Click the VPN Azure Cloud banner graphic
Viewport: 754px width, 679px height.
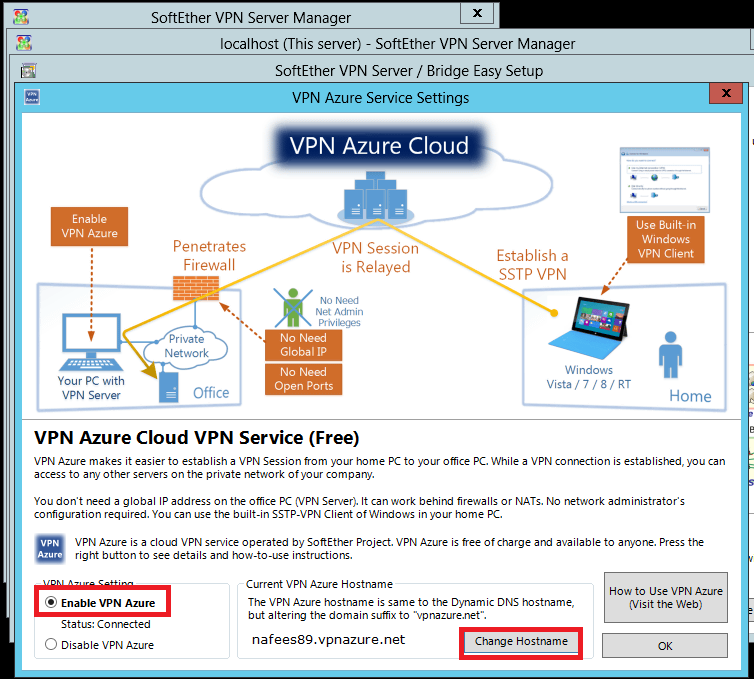(x=379, y=145)
